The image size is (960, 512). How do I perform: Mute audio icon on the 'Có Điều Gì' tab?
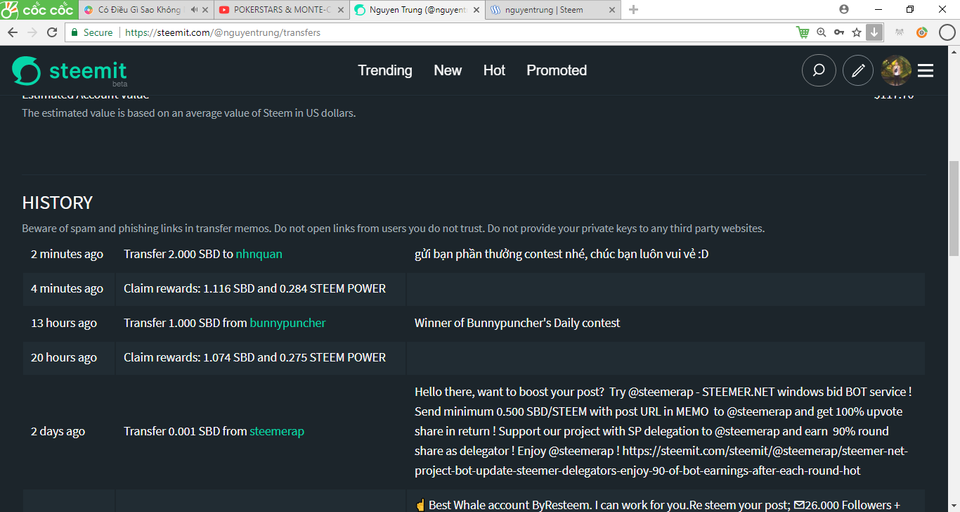pos(194,10)
